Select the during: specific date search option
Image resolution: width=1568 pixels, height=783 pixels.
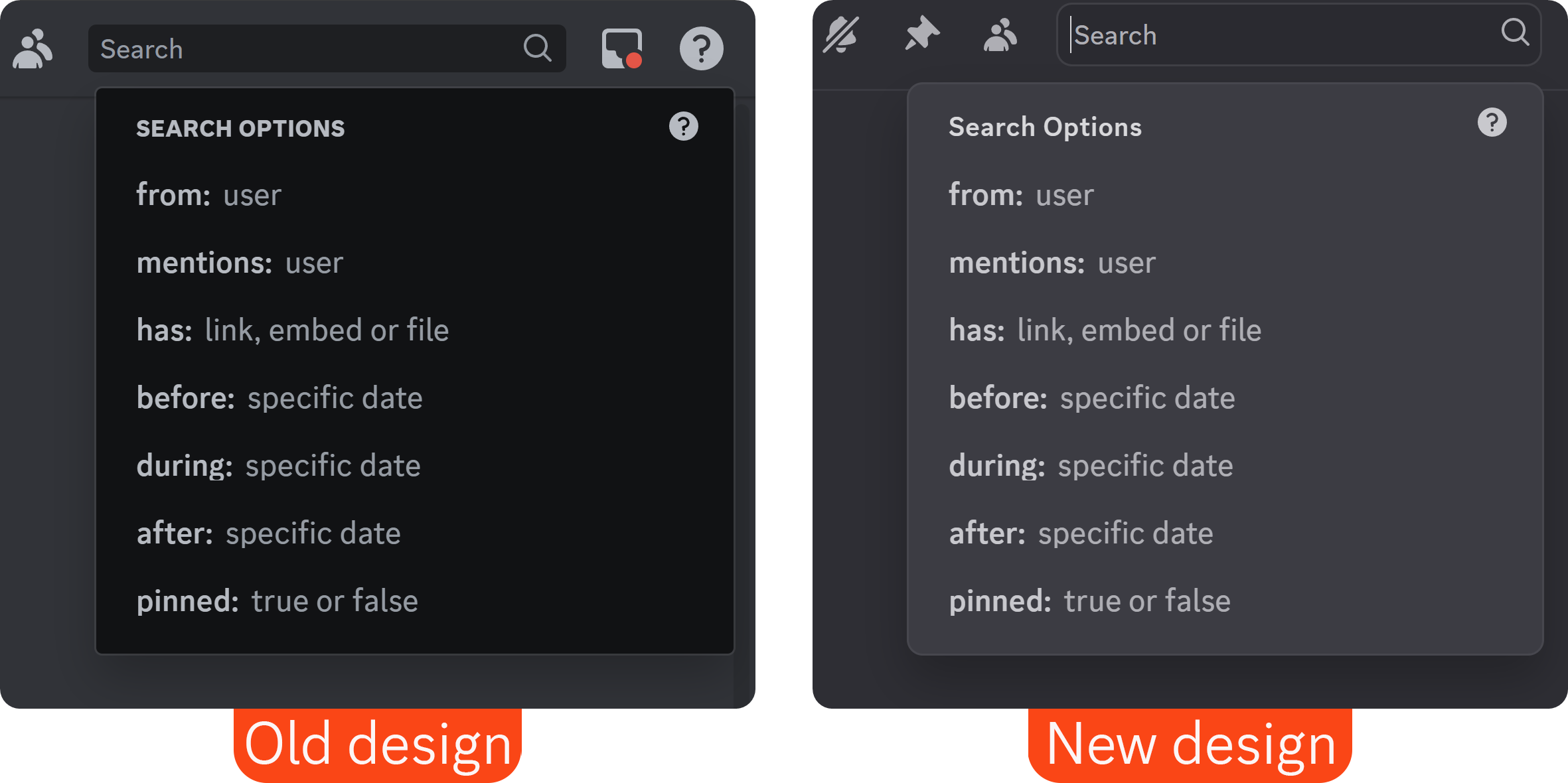pyautogui.click(x=279, y=464)
